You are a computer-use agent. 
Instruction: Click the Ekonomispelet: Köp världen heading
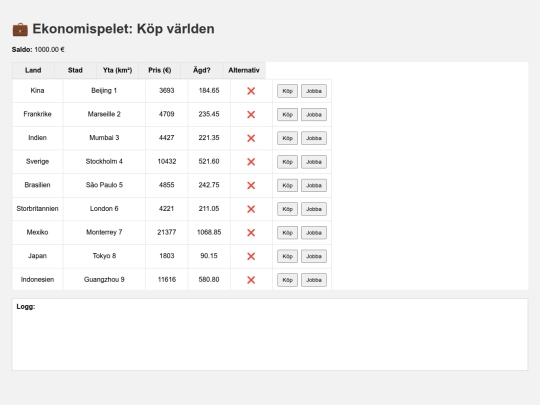point(123,29)
